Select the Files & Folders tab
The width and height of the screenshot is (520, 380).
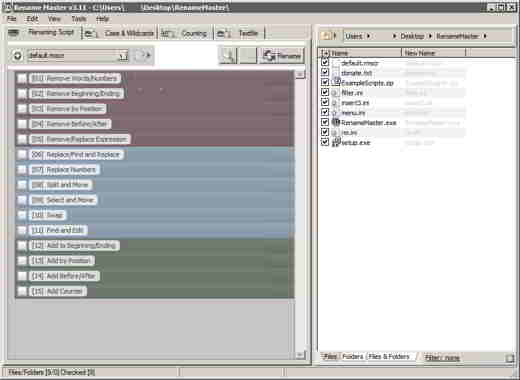[x=389, y=357]
